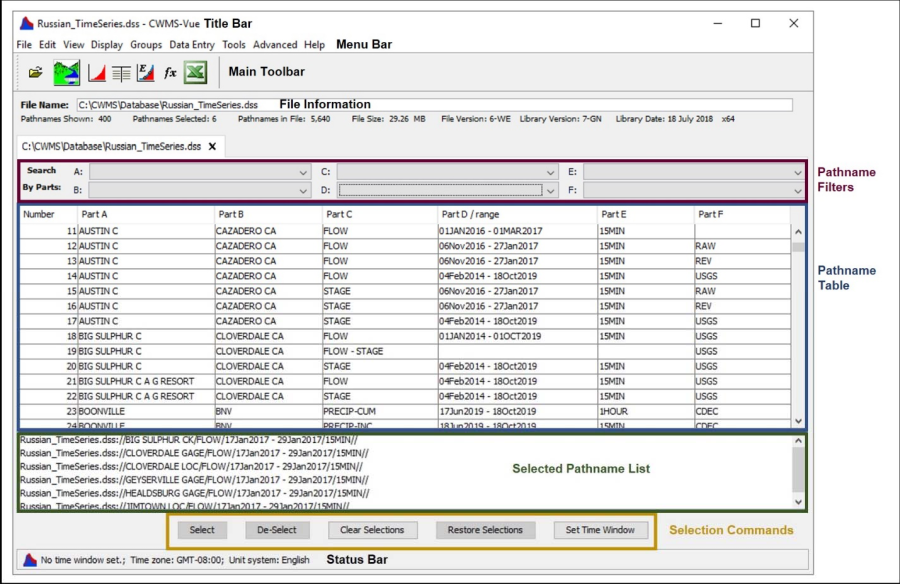Open the Data Entry menu
This screenshot has height=584, width=900.
[x=192, y=44]
